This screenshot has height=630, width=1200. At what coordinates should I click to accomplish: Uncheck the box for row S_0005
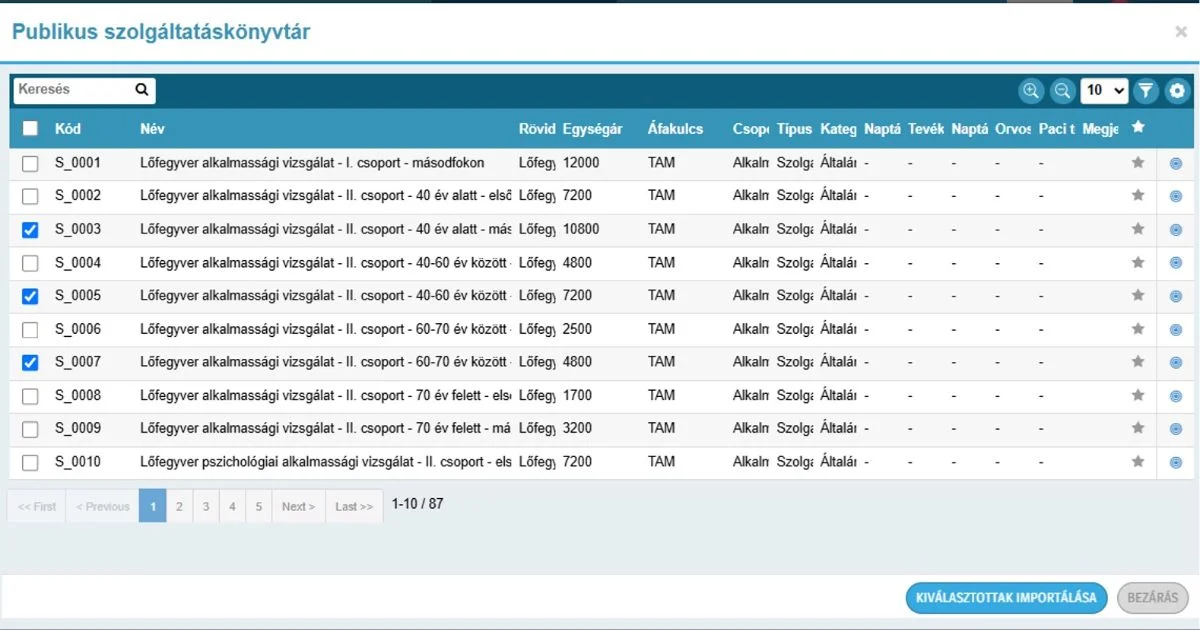click(x=30, y=296)
